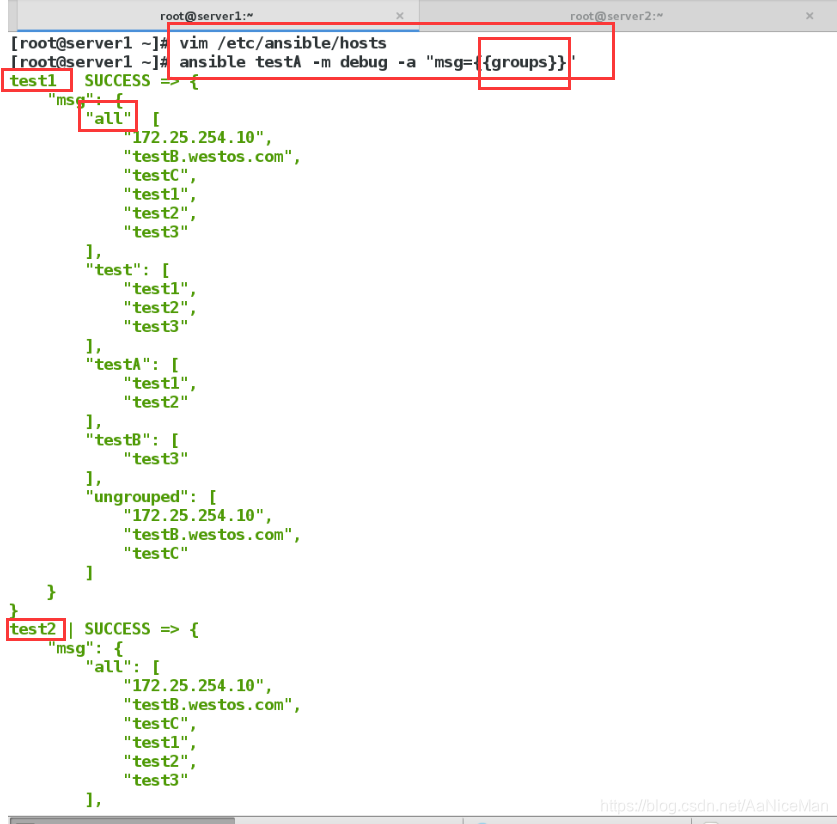
Task: Switch to the root@server2 terminal tab
Action: [616, 16]
